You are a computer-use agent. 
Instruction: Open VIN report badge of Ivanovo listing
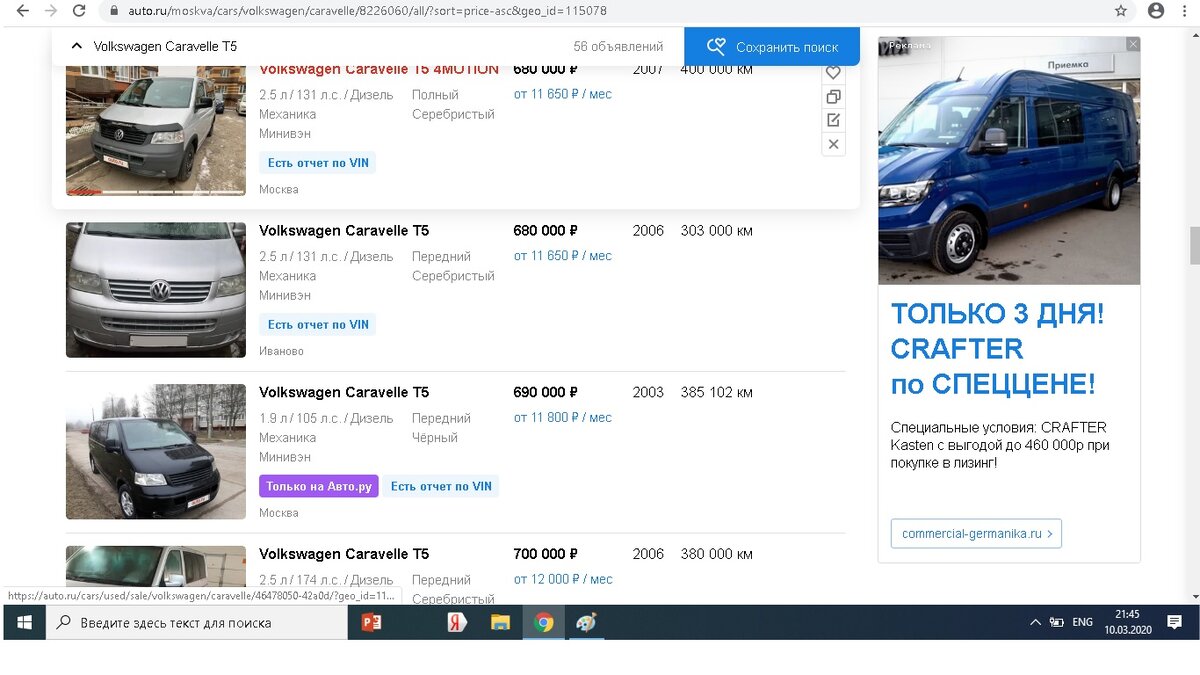point(318,325)
